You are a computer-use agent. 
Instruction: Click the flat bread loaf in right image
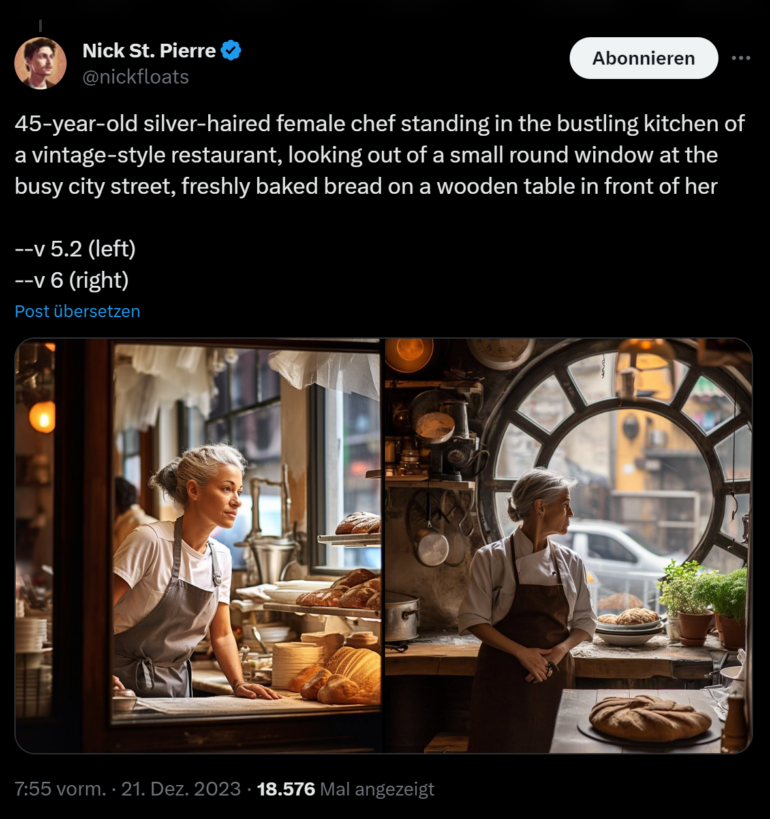pos(649,718)
